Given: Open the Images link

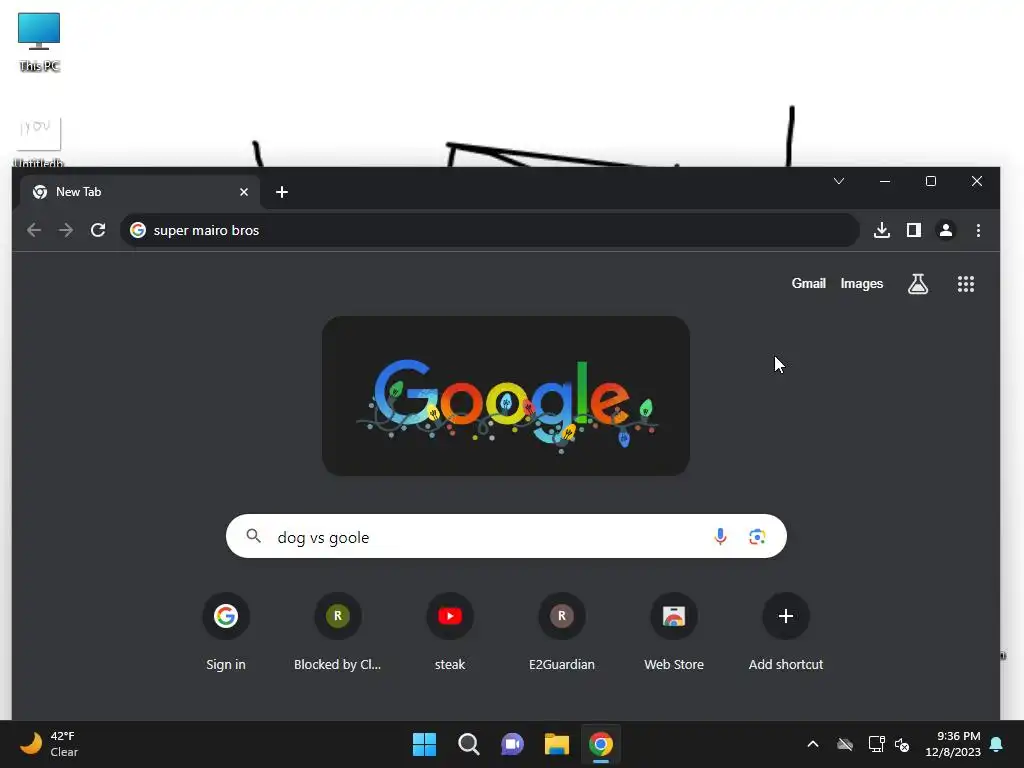Looking at the screenshot, I should (x=861, y=283).
